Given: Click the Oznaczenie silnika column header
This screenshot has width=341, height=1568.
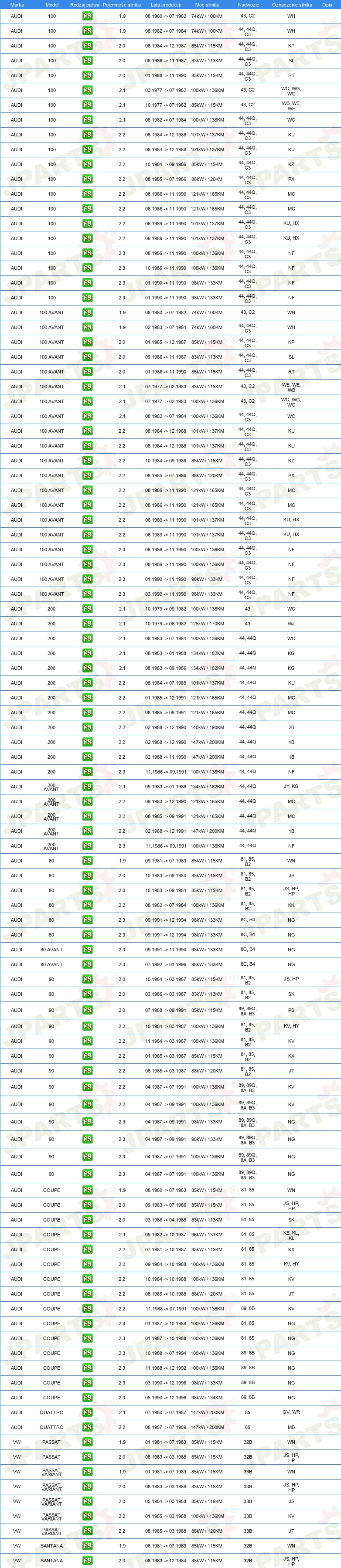Looking at the screenshot, I should pos(292,4).
